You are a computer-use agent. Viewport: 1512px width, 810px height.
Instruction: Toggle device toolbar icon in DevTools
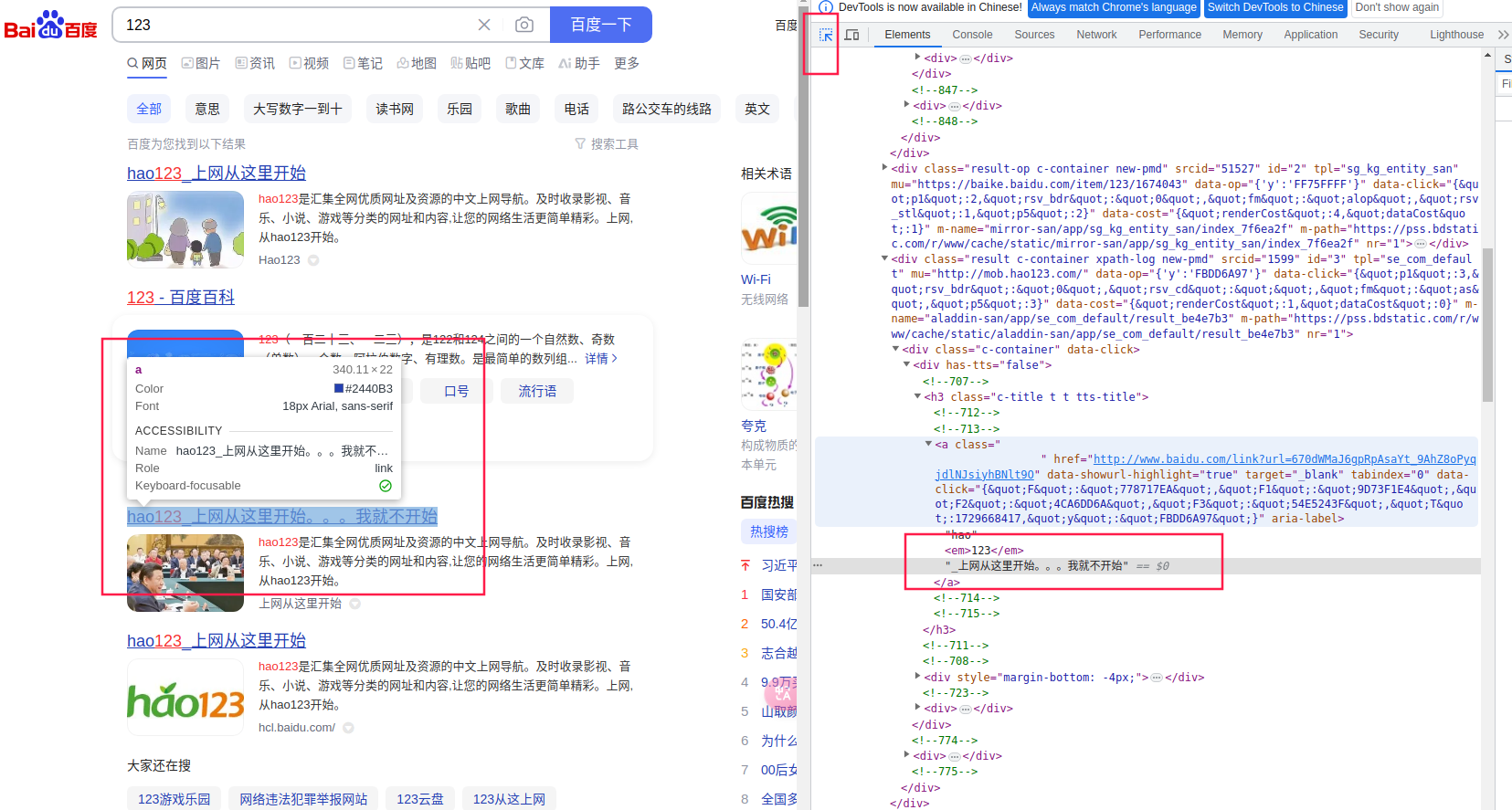pos(851,35)
